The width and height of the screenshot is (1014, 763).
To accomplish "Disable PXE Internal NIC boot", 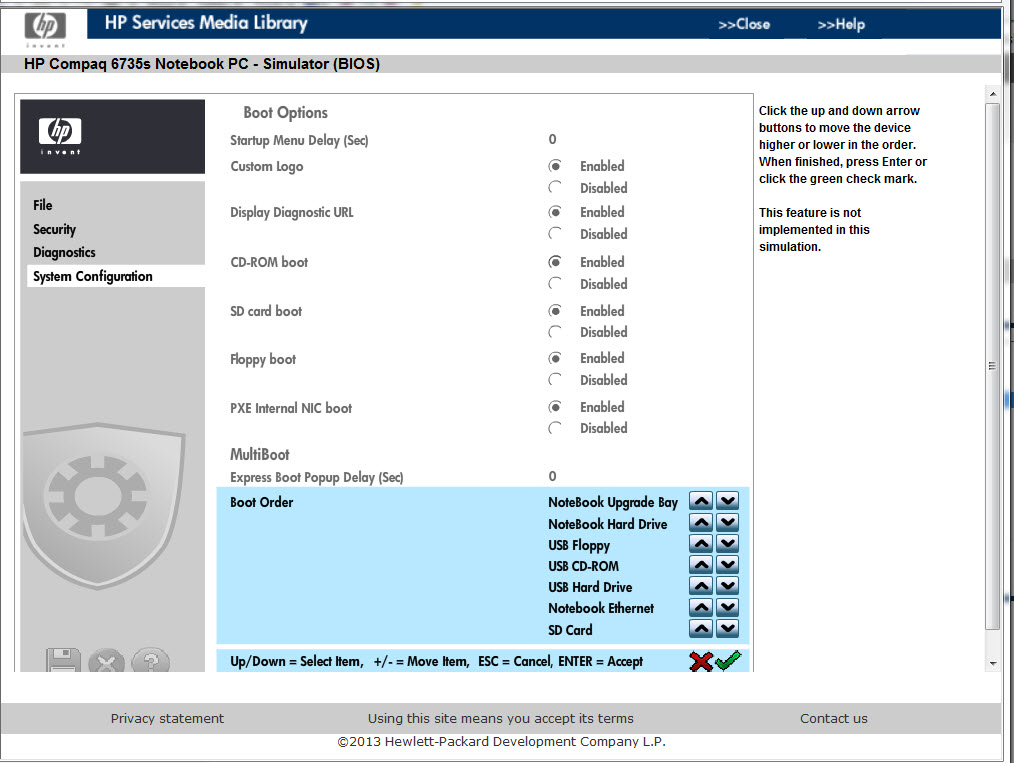I will [x=555, y=428].
